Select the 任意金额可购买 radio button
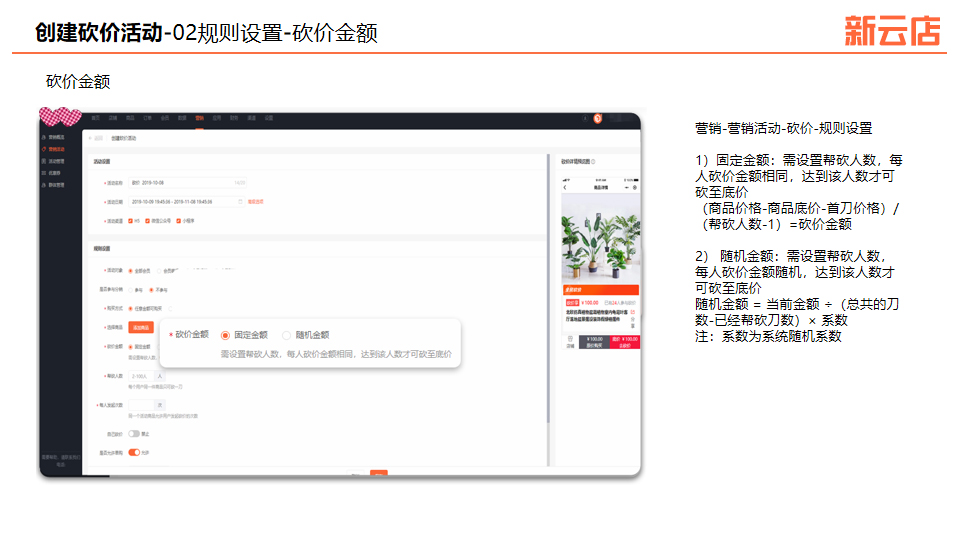The width and height of the screenshot is (960, 540). [130, 309]
